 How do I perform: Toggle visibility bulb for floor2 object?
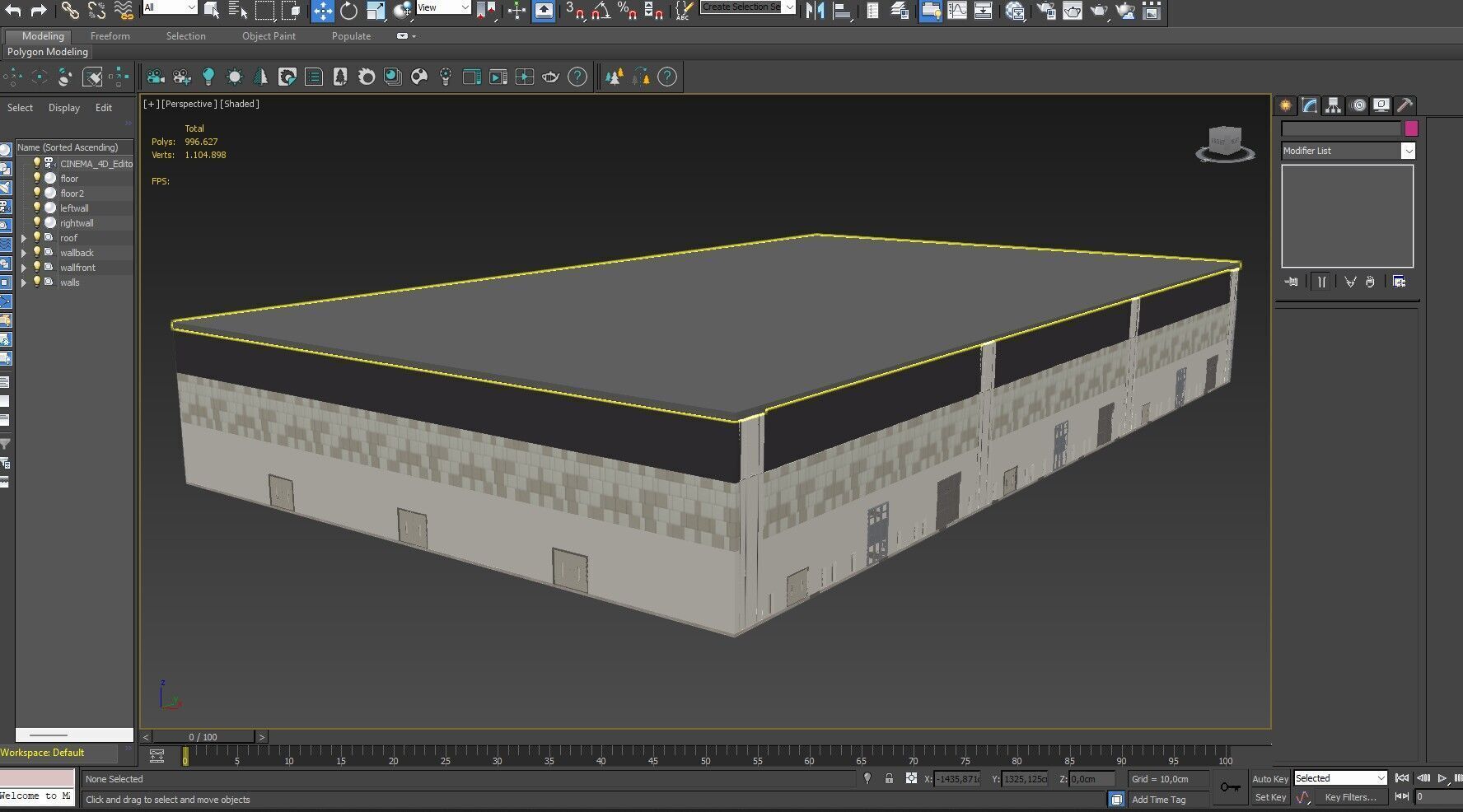36,193
